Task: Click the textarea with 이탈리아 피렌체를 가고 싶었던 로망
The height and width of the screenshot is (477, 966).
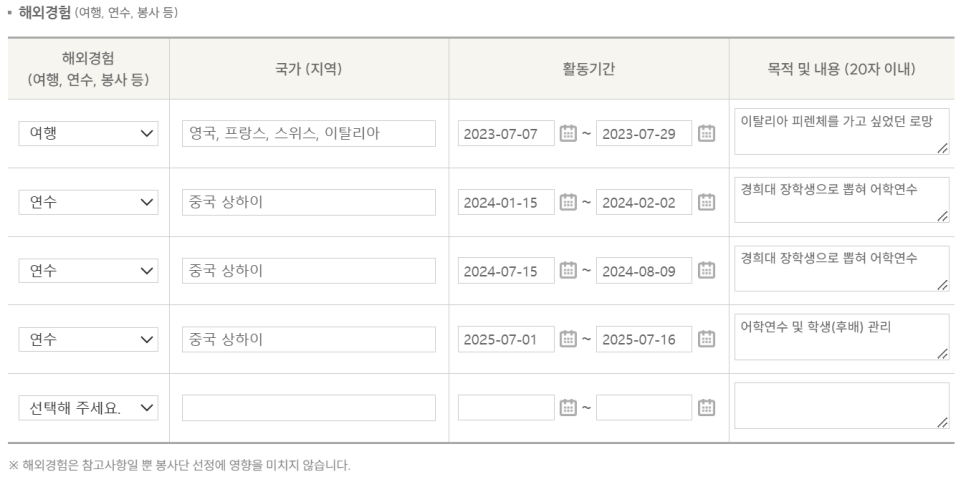Action: [842, 131]
